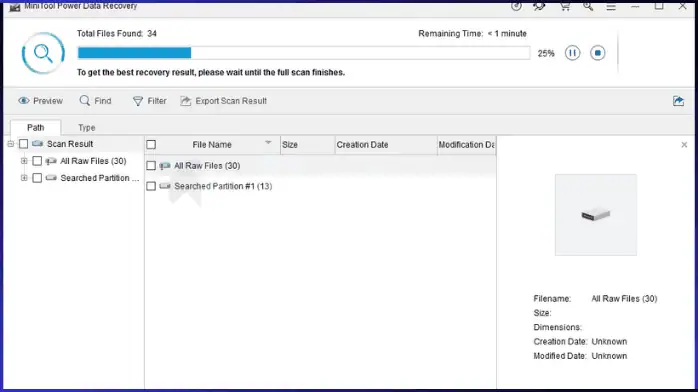Screen dimensions: 698x392
Task: Check Searched Partition checkbox in tree
Action: click(37, 178)
